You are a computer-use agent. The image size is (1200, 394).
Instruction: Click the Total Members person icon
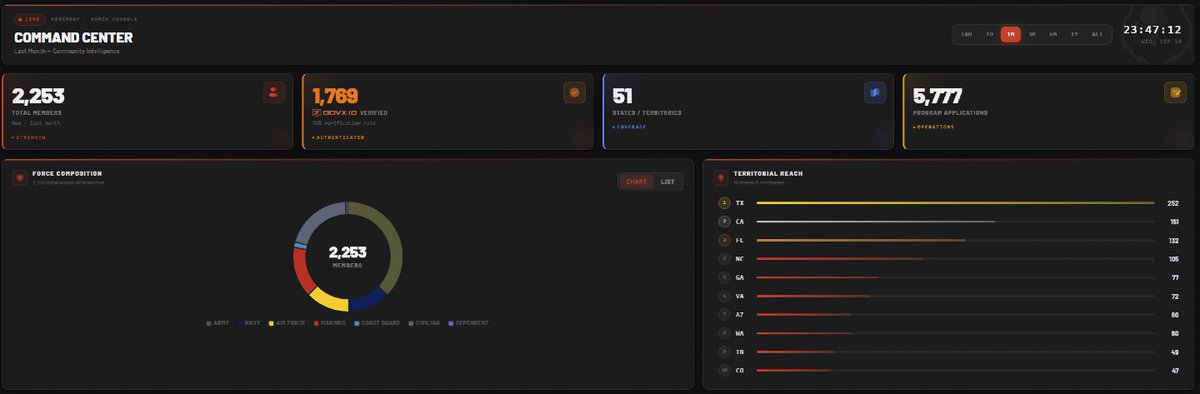point(274,93)
